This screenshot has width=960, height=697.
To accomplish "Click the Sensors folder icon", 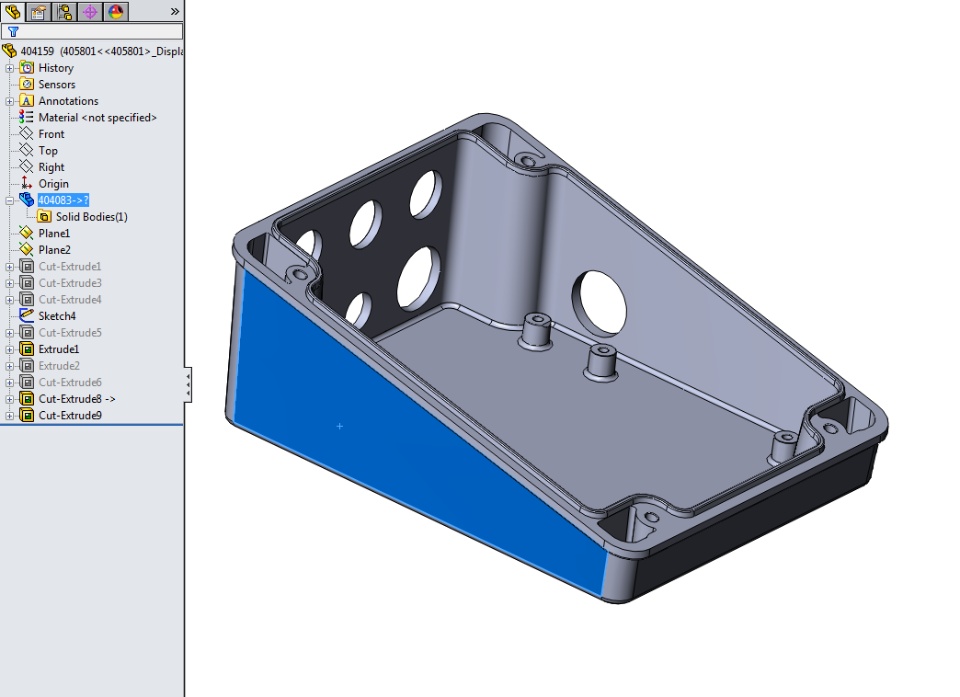I will (26, 84).
